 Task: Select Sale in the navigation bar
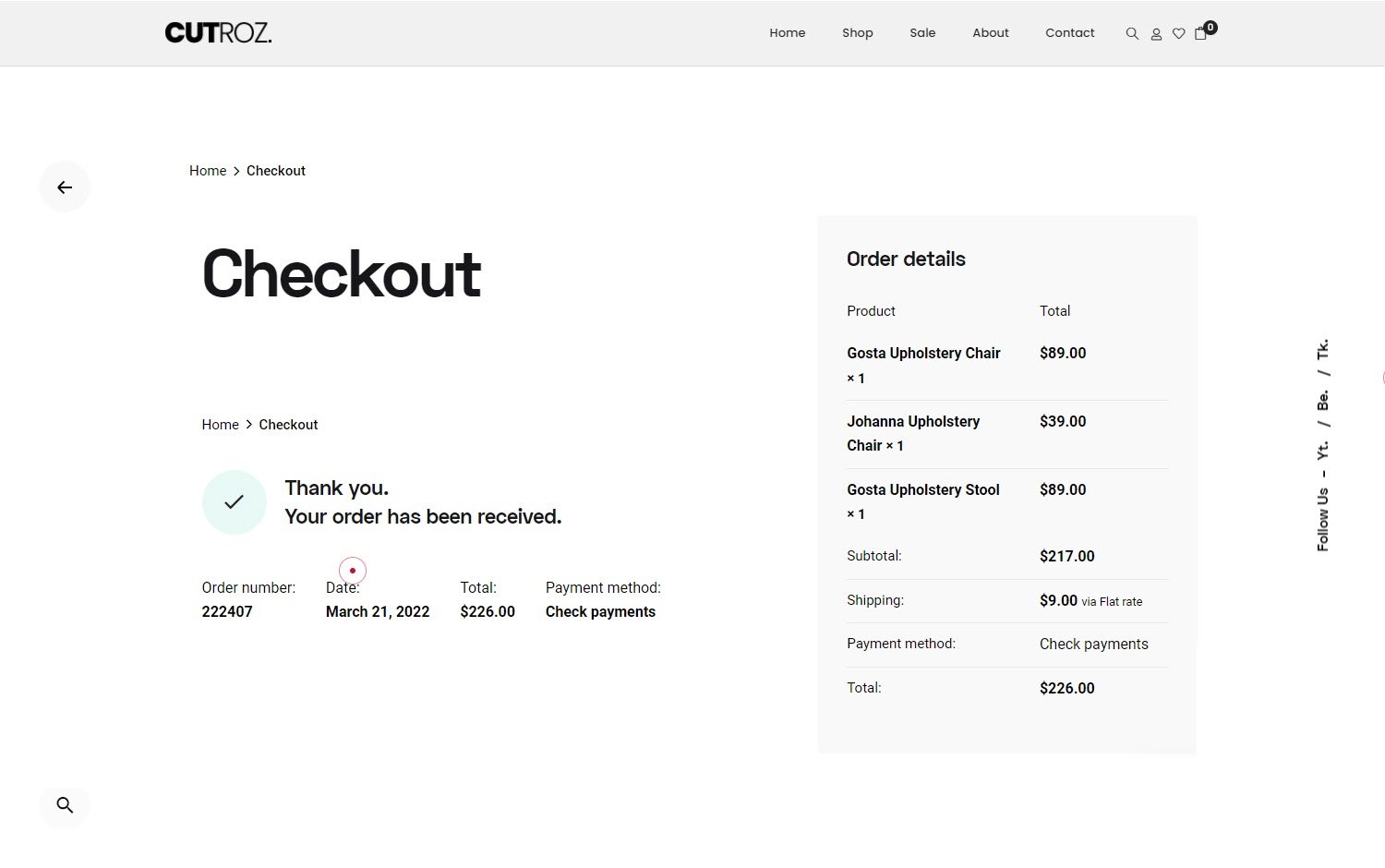922,32
